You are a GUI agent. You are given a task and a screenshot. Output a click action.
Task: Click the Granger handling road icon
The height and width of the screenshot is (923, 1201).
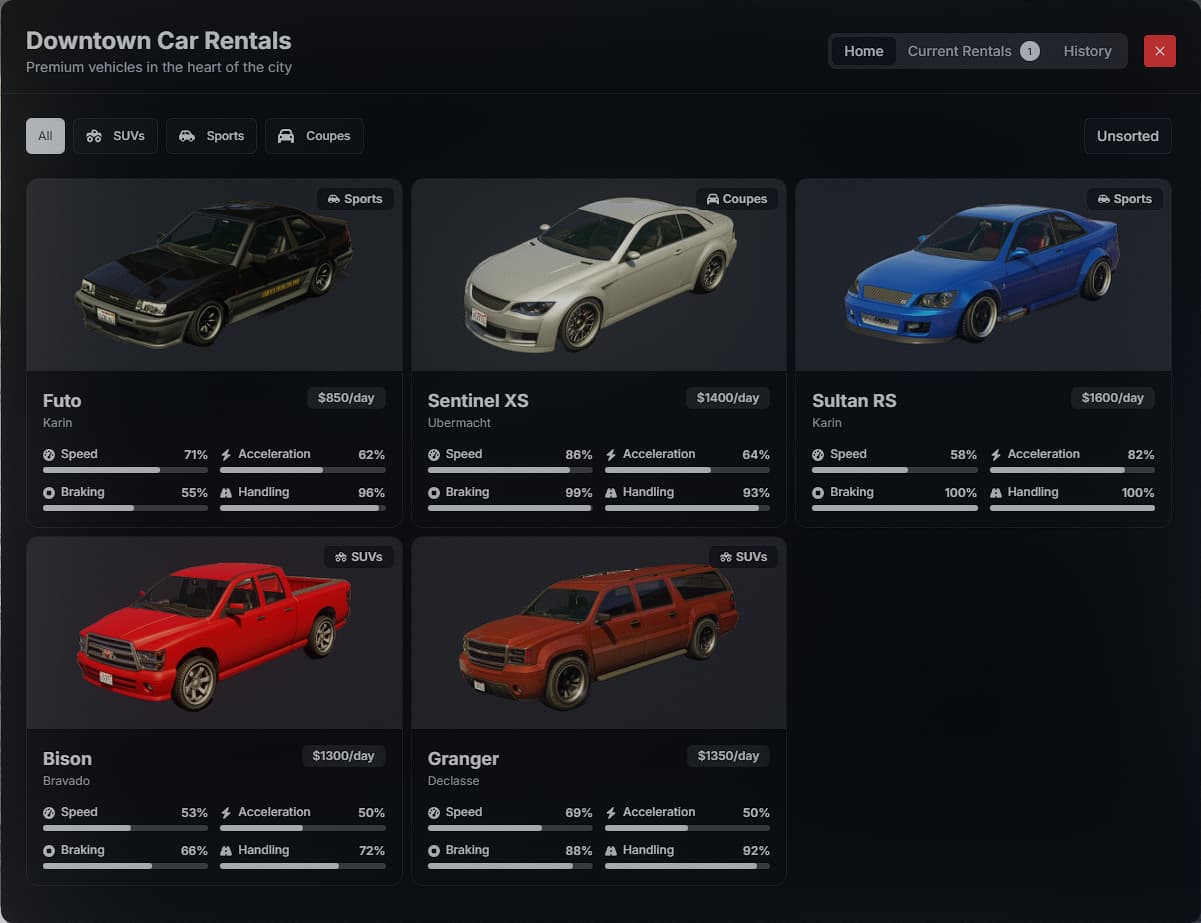(x=611, y=851)
